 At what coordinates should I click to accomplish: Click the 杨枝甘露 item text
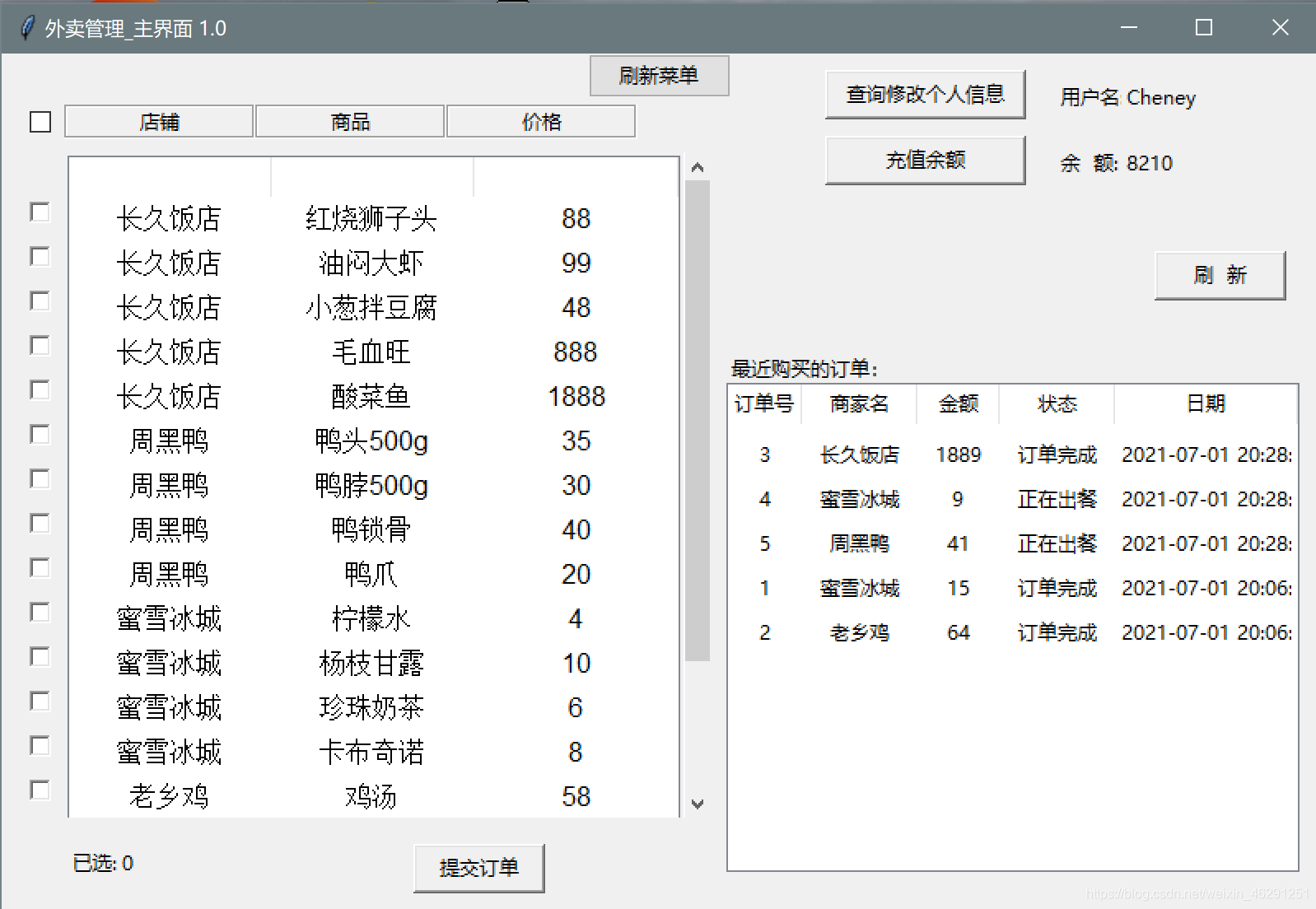pyautogui.click(x=371, y=664)
